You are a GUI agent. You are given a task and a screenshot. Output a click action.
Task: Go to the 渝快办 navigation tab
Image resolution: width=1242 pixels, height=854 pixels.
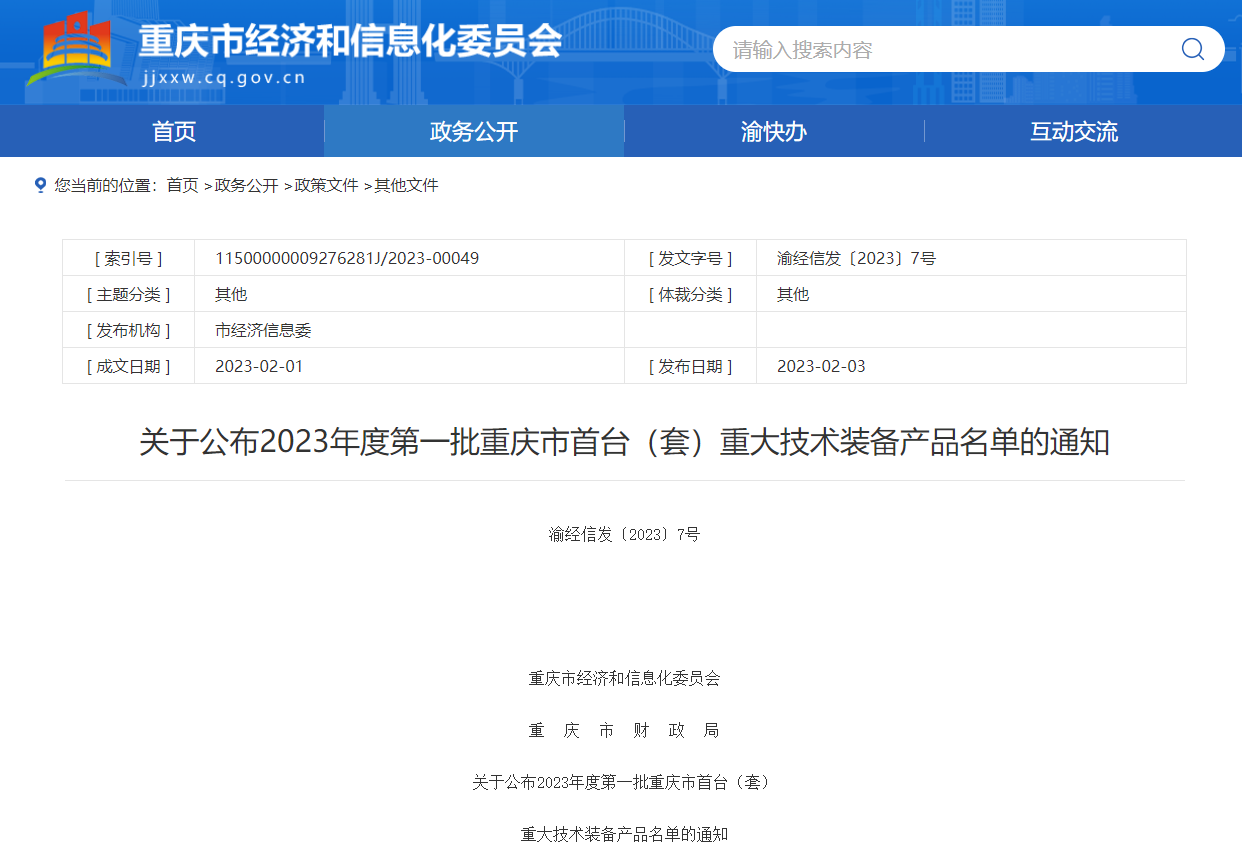(774, 131)
